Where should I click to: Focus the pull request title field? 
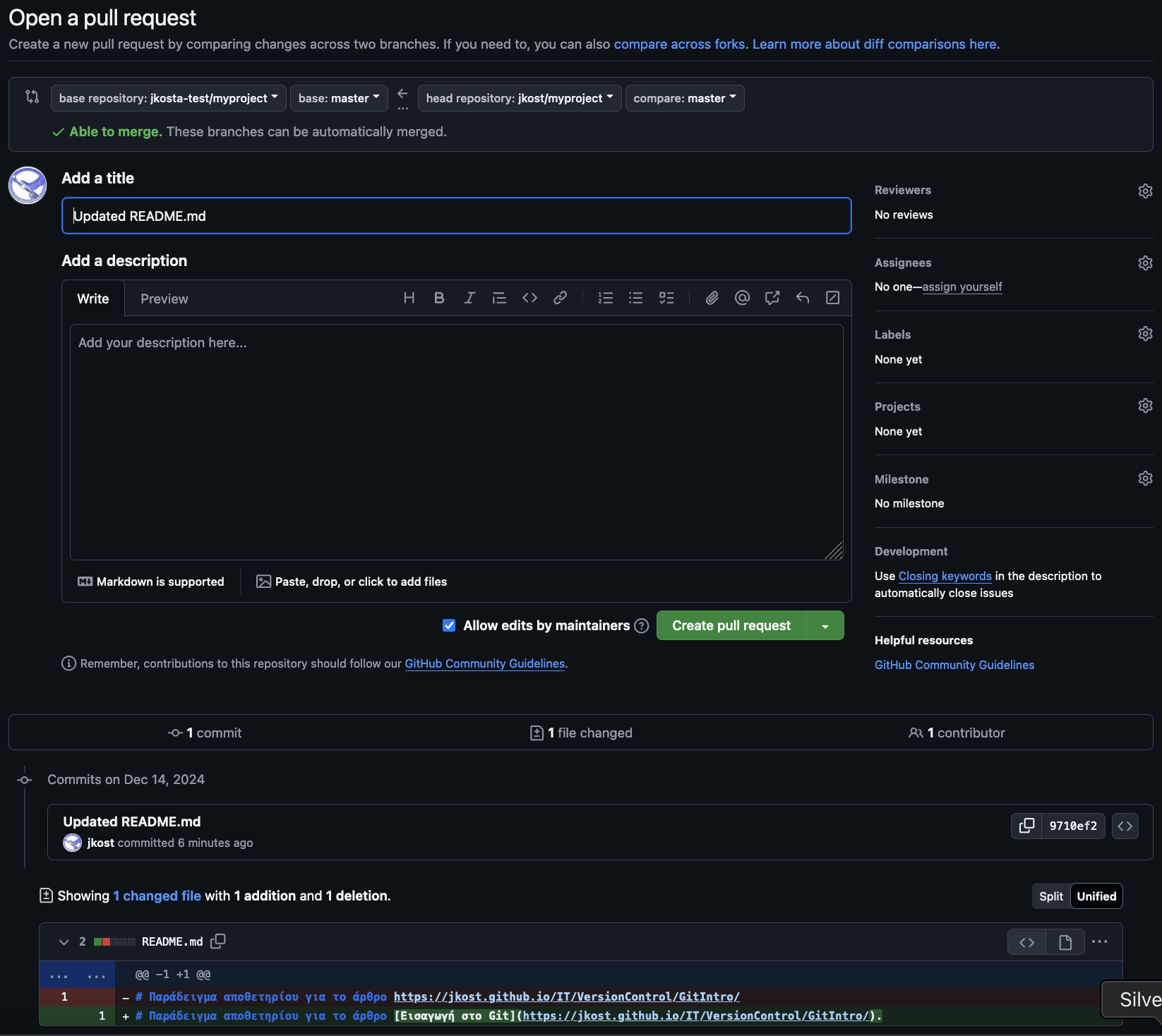point(457,216)
